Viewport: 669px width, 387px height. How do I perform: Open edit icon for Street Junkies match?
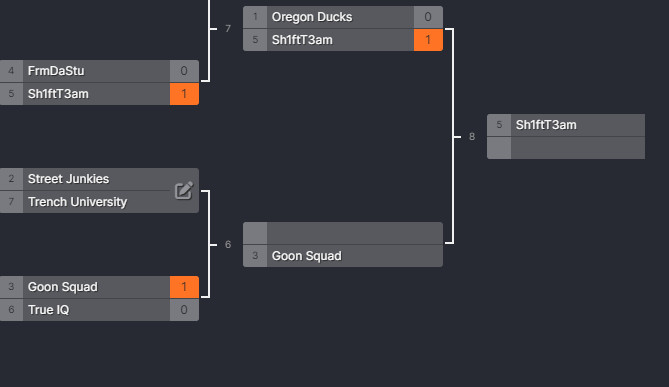(x=184, y=190)
